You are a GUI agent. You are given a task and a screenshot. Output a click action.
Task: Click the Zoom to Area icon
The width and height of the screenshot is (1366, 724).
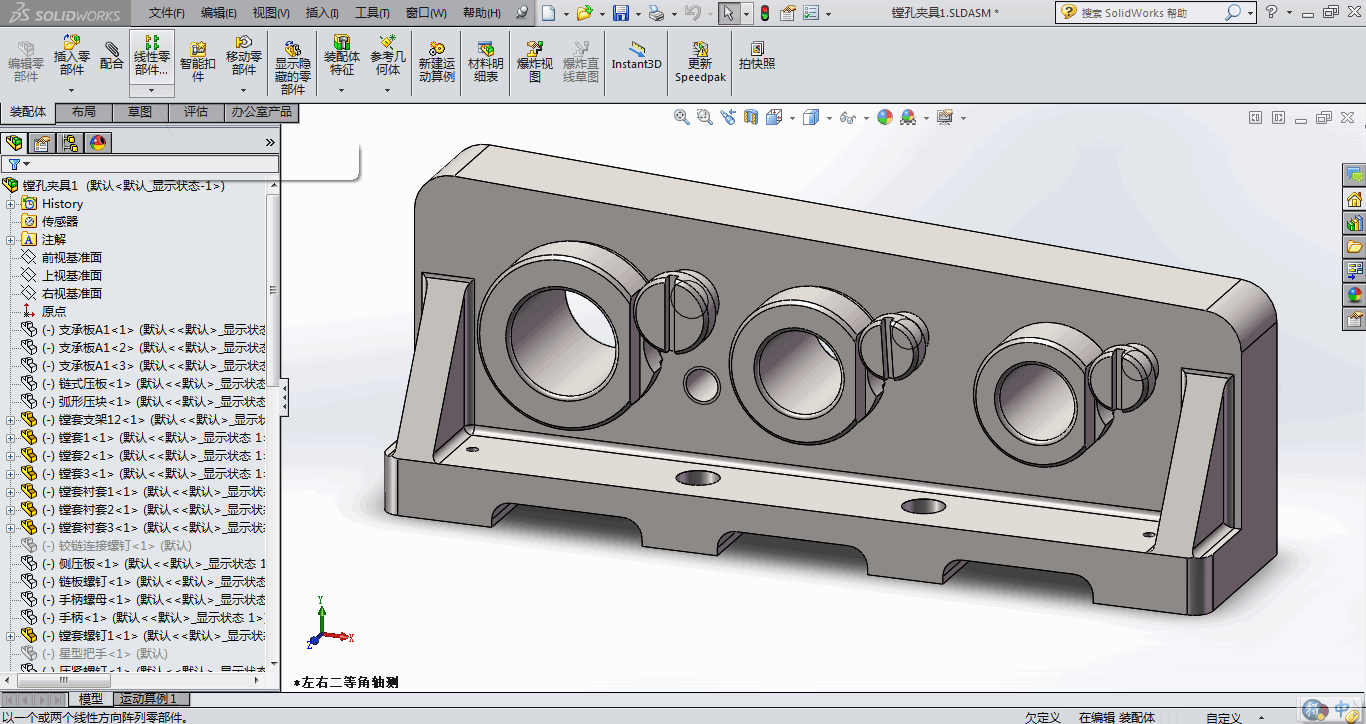click(704, 117)
